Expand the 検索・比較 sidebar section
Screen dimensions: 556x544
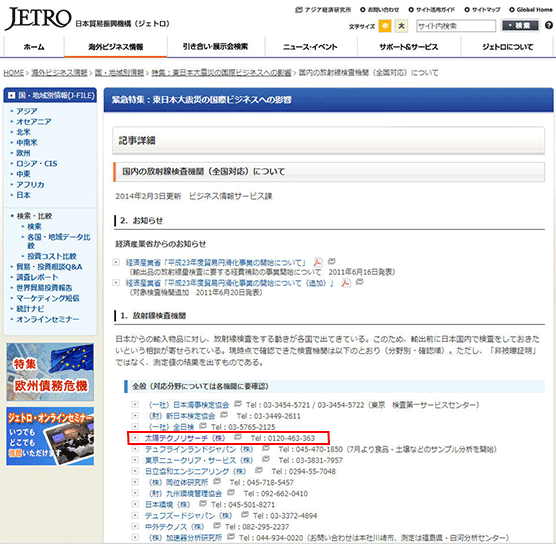coord(34,216)
